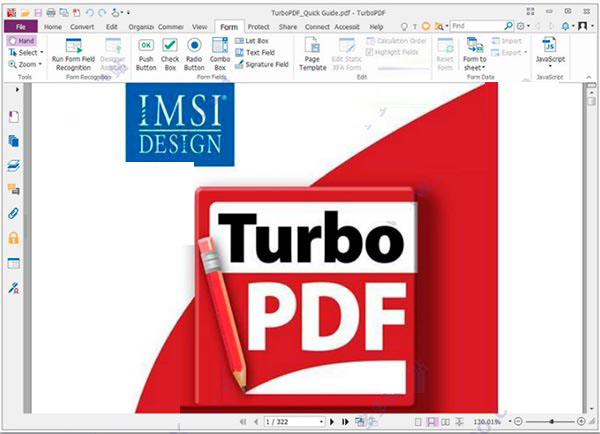
Task: Open the Help tab
Action: (376, 27)
